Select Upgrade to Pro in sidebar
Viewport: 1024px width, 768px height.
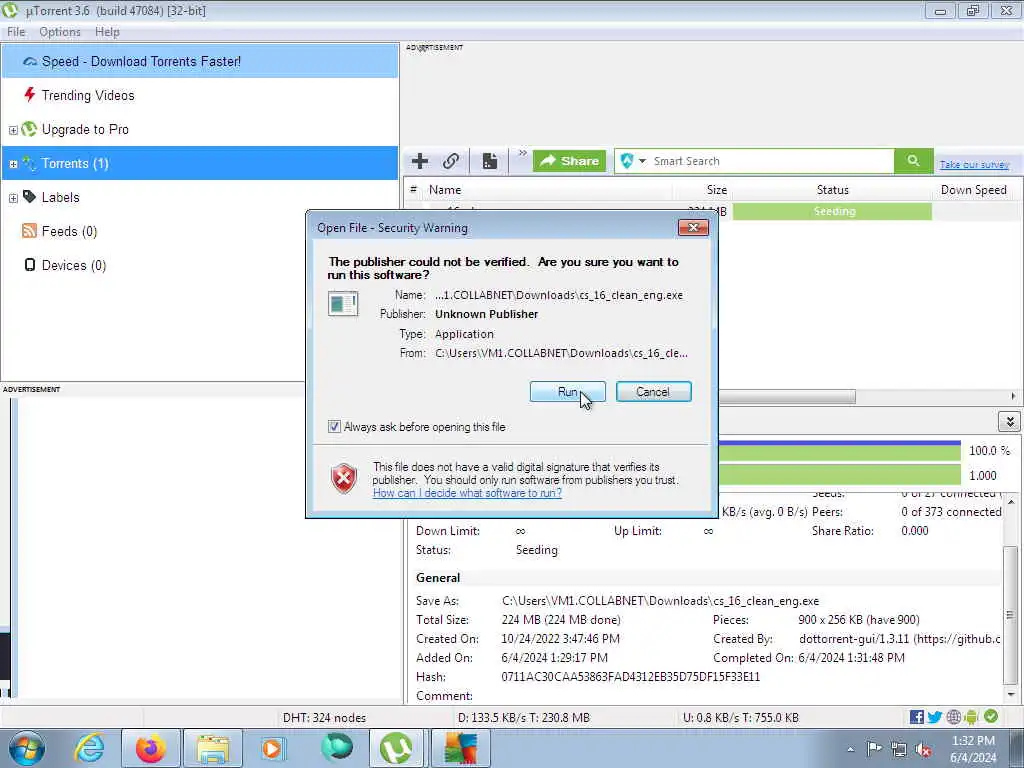[200, 129]
